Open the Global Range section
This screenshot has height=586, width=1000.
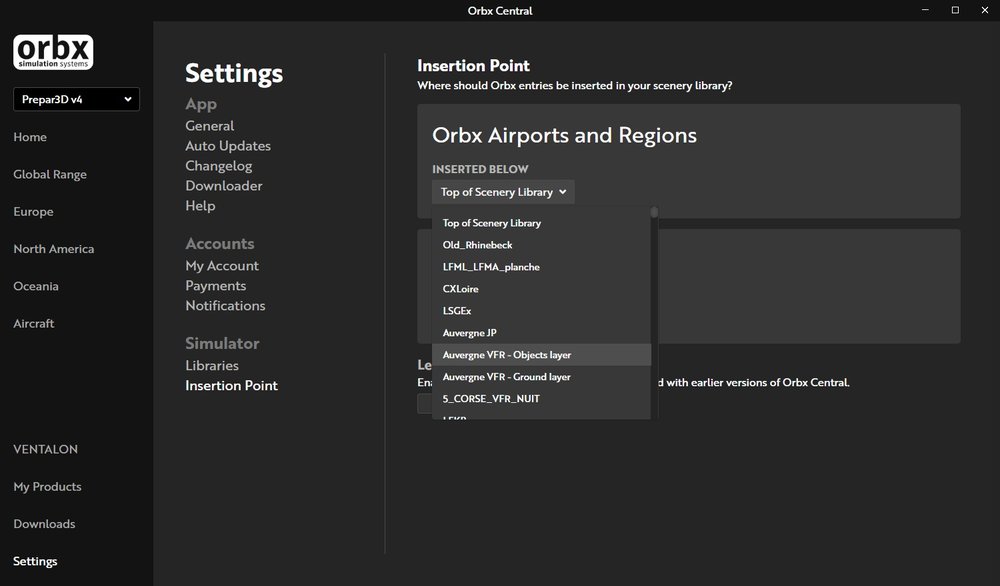click(x=50, y=174)
